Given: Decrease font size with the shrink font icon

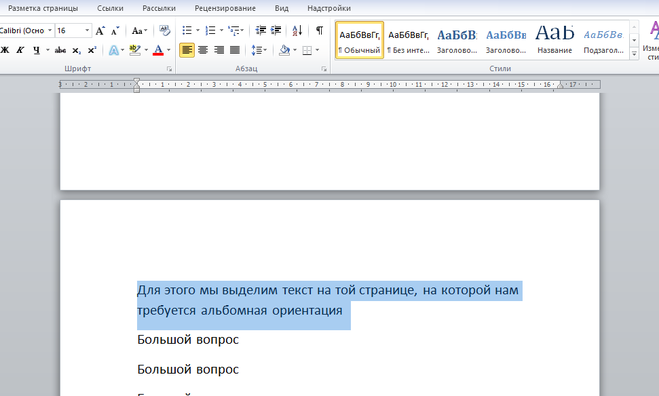Looking at the screenshot, I should click(115, 31).
